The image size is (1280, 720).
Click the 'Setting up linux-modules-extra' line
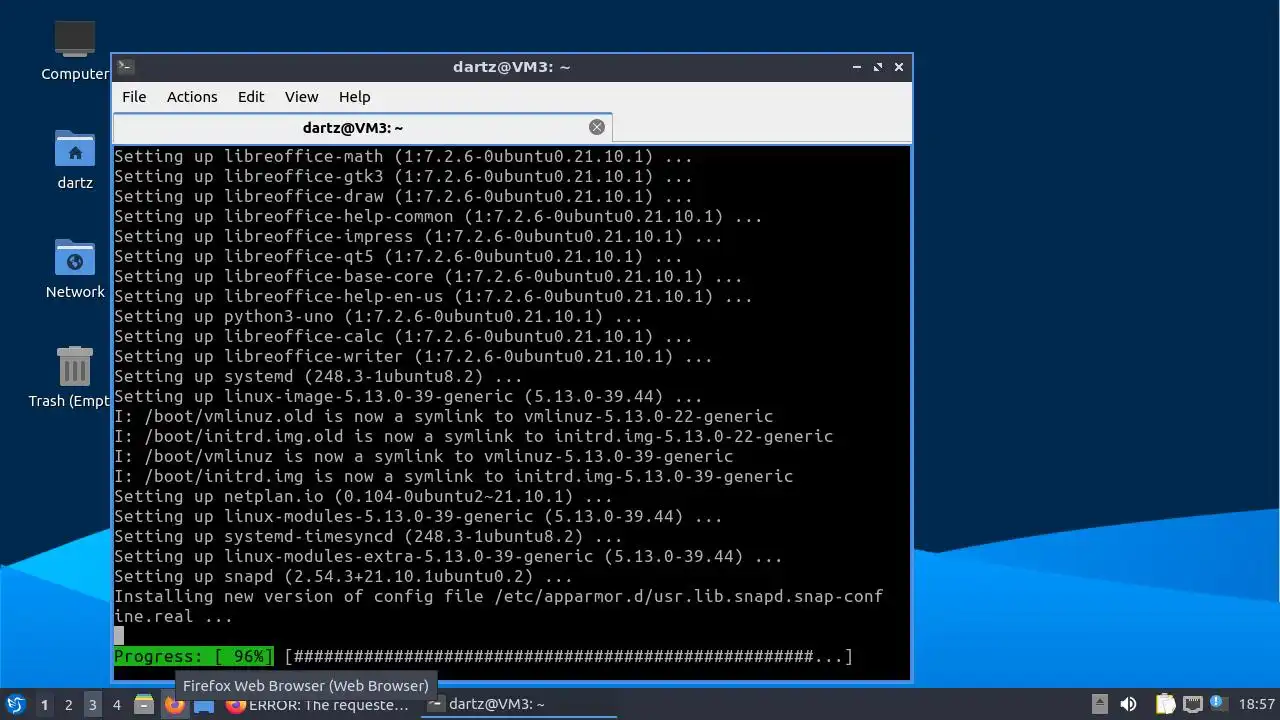[448, 556]
